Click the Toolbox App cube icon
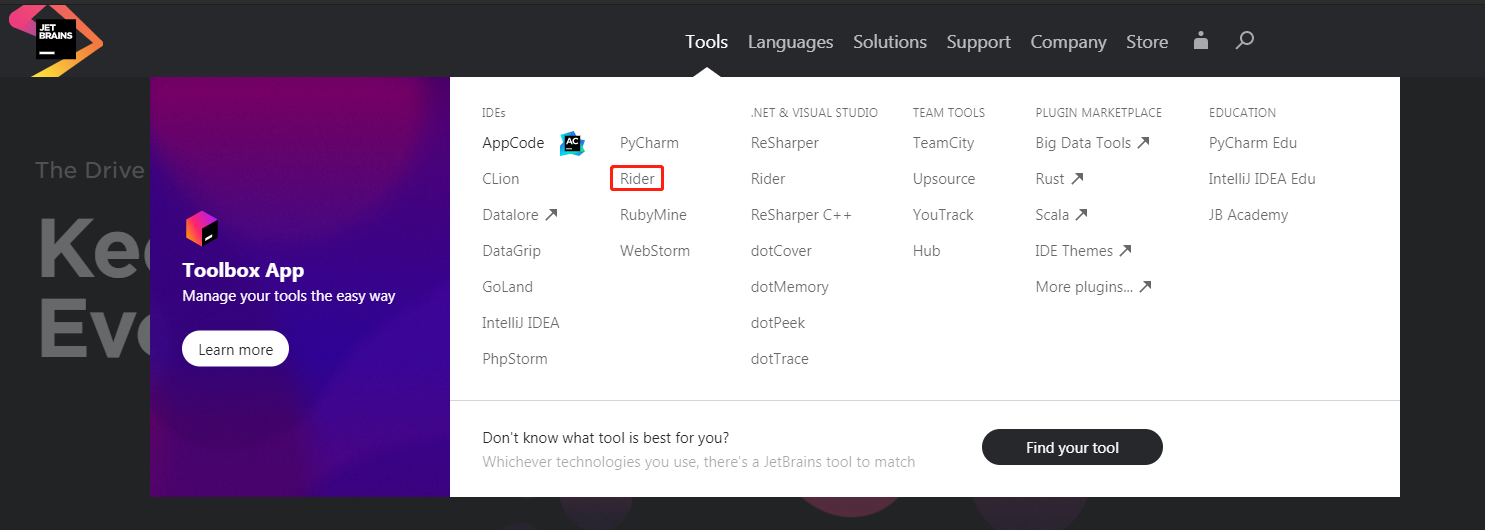1485x530 pixels. 201,229
